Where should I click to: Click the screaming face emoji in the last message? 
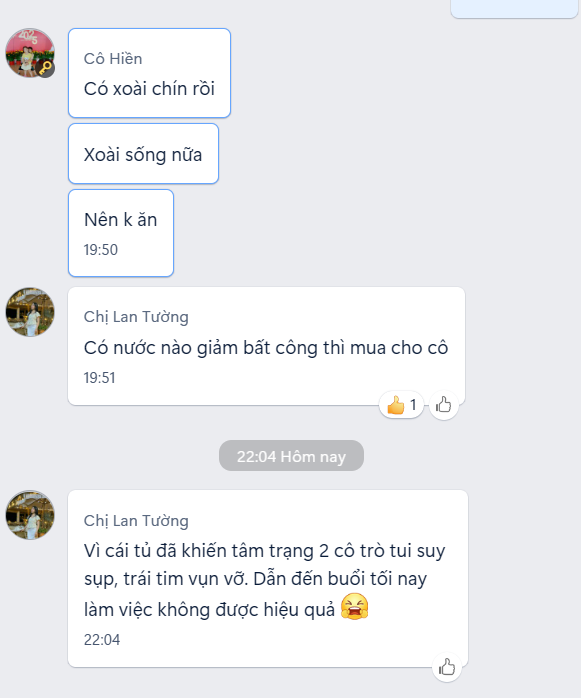[x=354, y=607]
